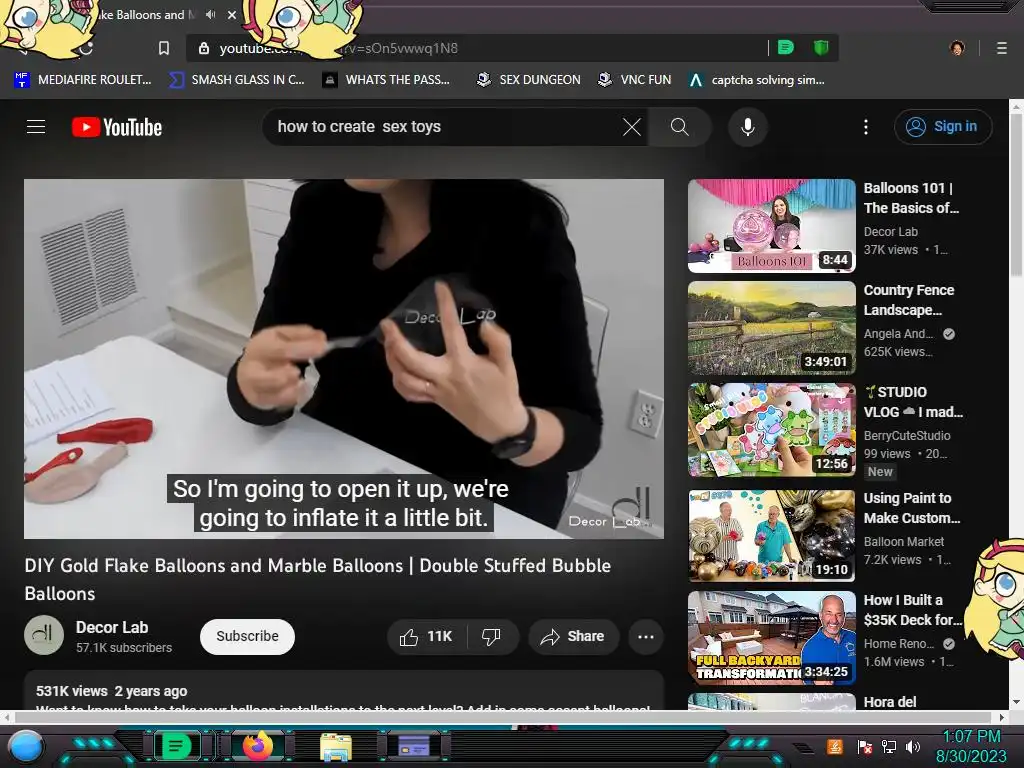Open Country Fence Landscape video thumbnail
Viewport: 1024px width, 768px height.
tap(771, 328)
